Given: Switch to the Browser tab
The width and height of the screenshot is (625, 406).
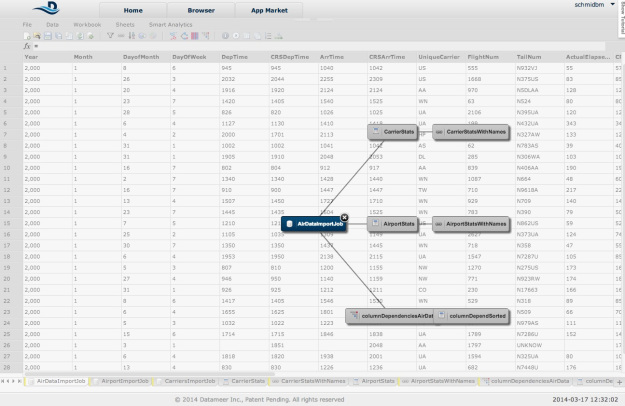Looking at the screenshot, I should [x=200, y=8].
